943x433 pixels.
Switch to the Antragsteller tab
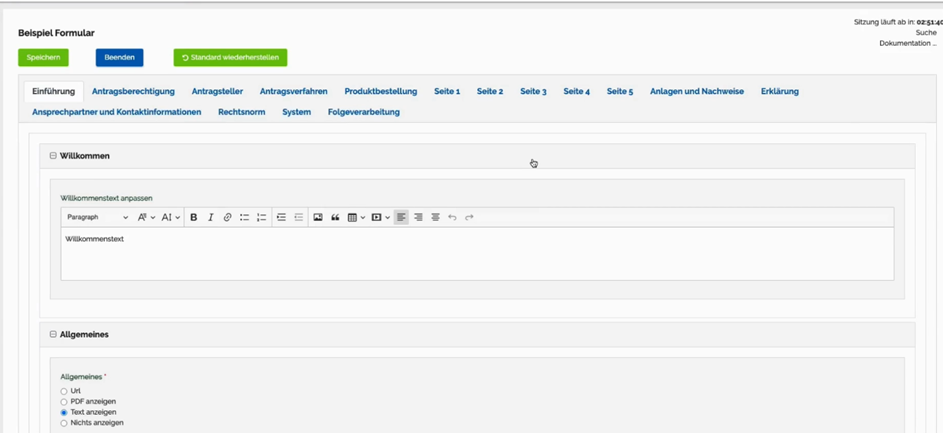pyautogui.click(x=217, y=91)
